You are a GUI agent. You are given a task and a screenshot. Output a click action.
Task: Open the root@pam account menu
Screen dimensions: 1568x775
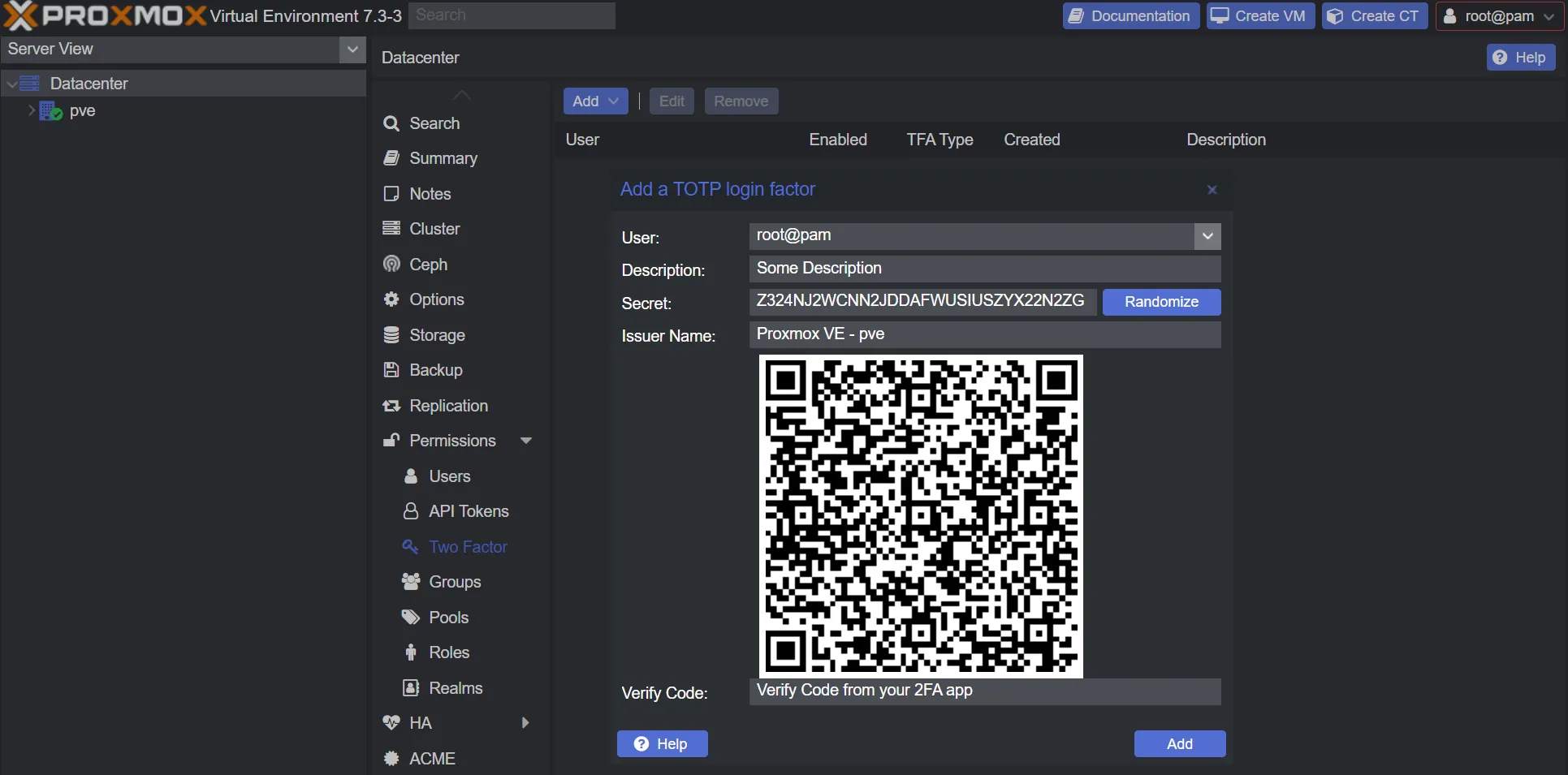(1498, 15)
